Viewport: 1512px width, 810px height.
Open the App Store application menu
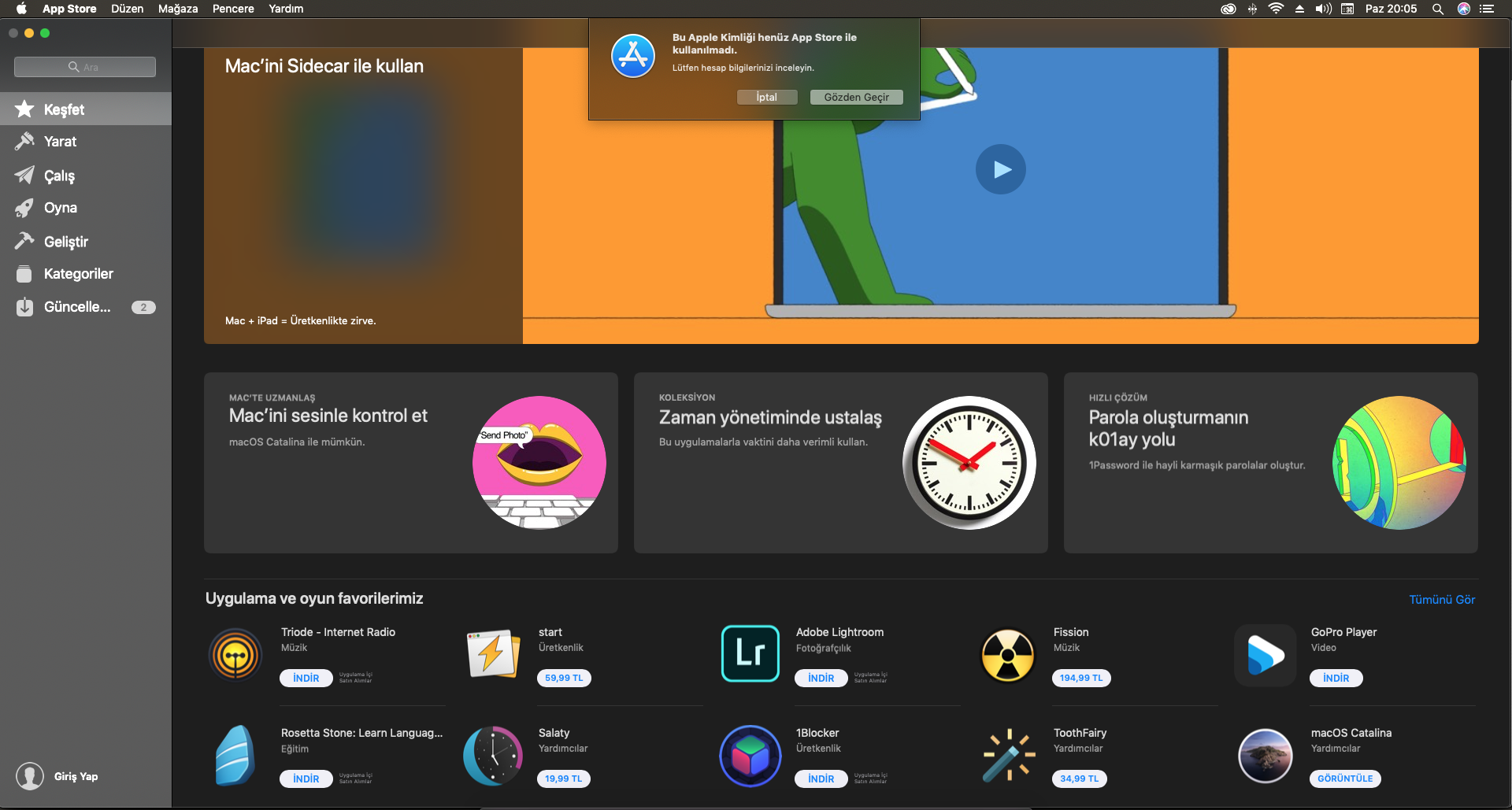69,9
